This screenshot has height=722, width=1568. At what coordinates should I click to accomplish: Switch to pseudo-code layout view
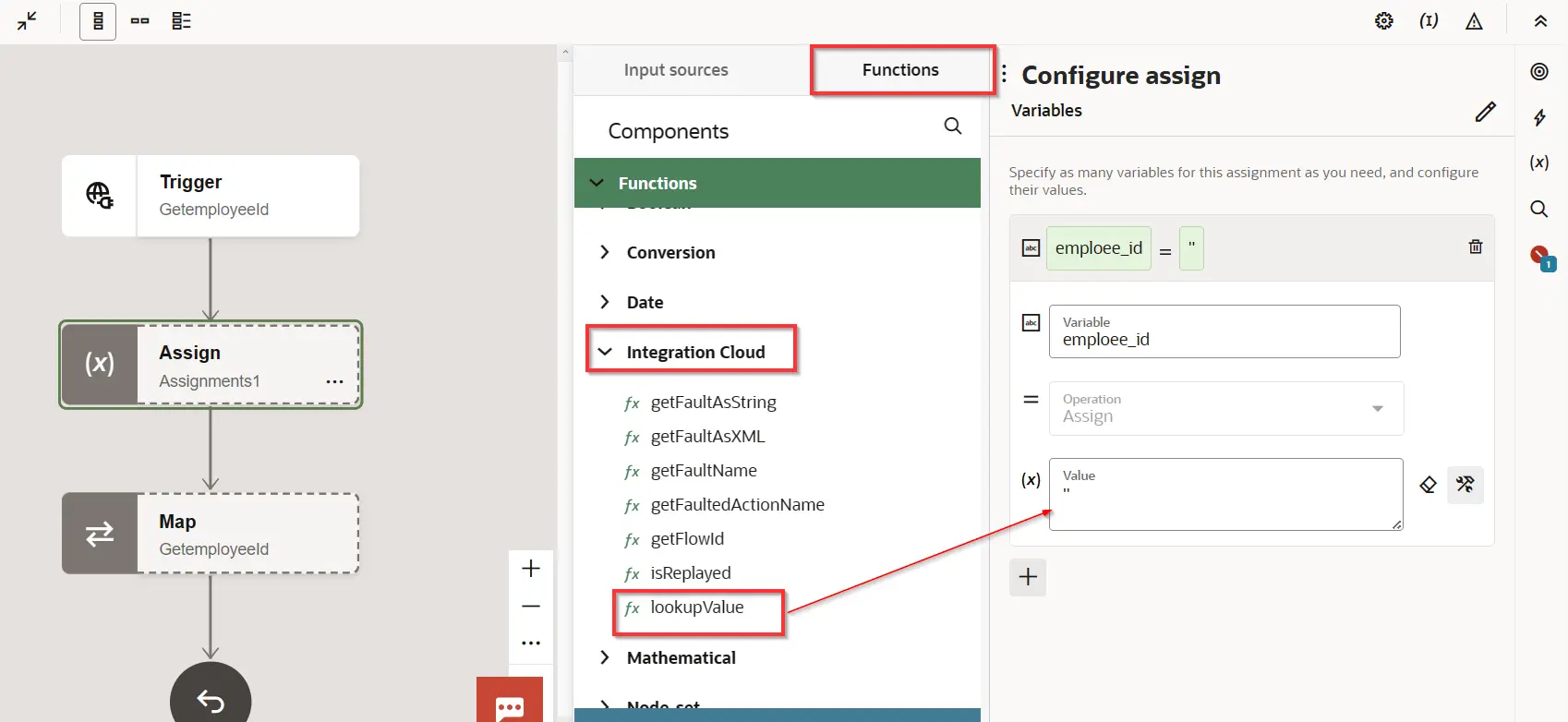pos(182,21)
